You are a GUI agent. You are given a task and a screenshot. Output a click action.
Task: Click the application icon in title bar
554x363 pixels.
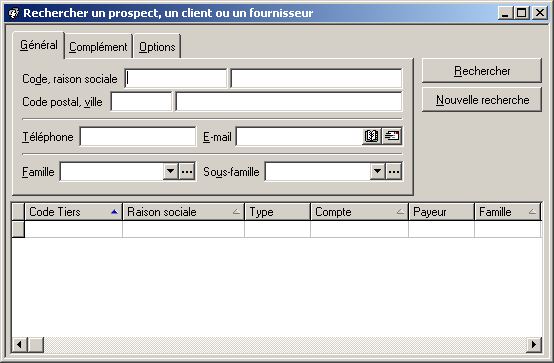(x=13, y=13)
